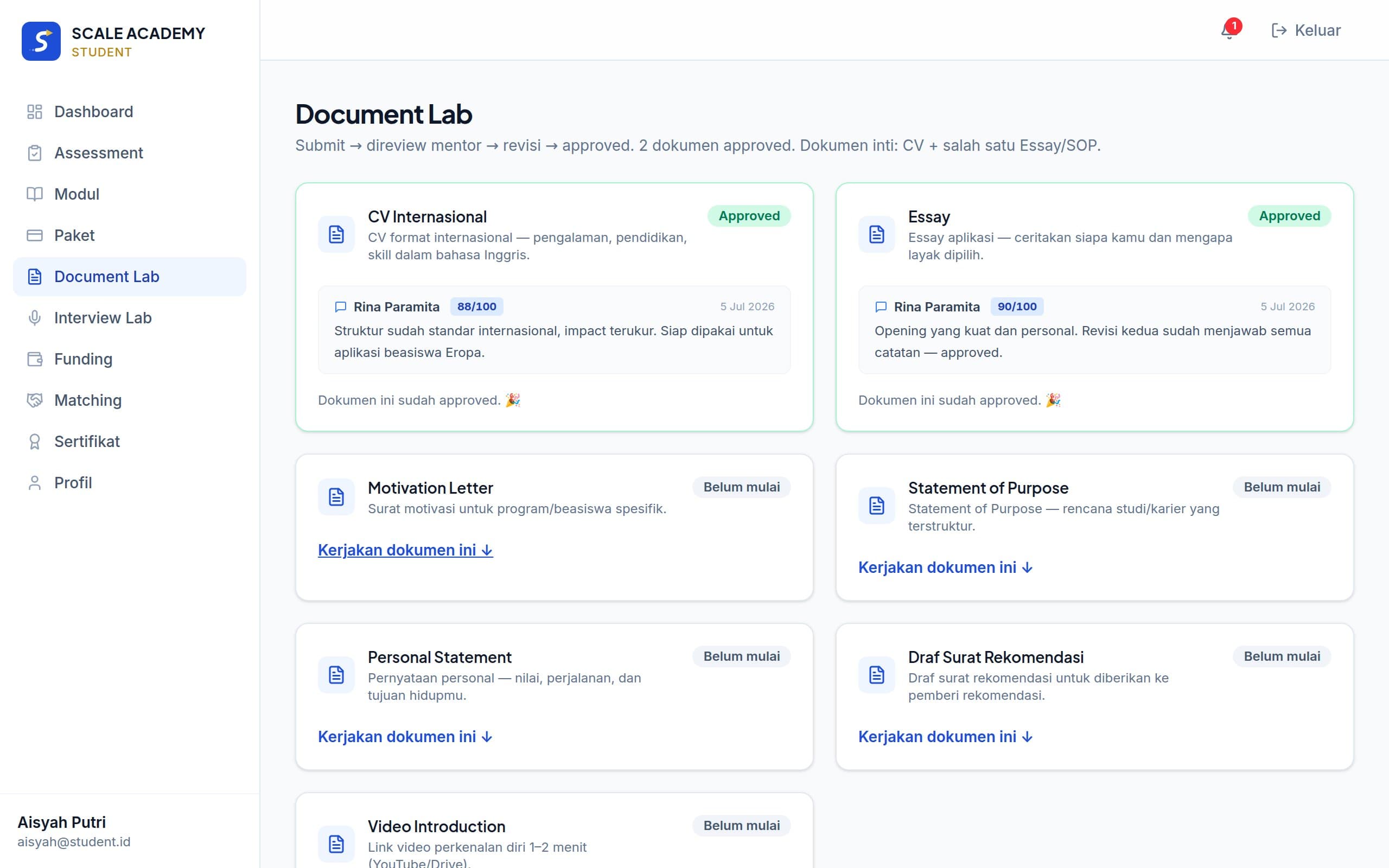Image resolution: width=1389 pixels, height=868 pixels.
Task: Click the Funding wallet icon in sidebar
Action: pos(34,359)
